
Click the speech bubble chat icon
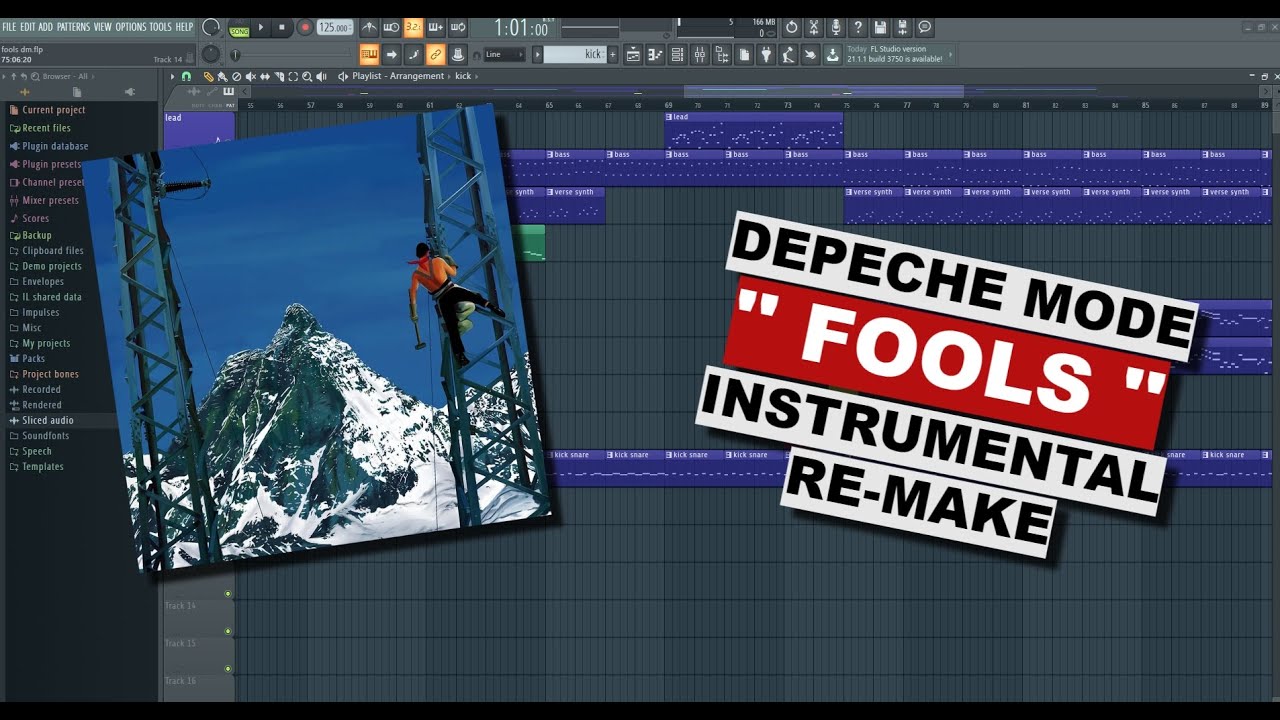click(925, 27)
